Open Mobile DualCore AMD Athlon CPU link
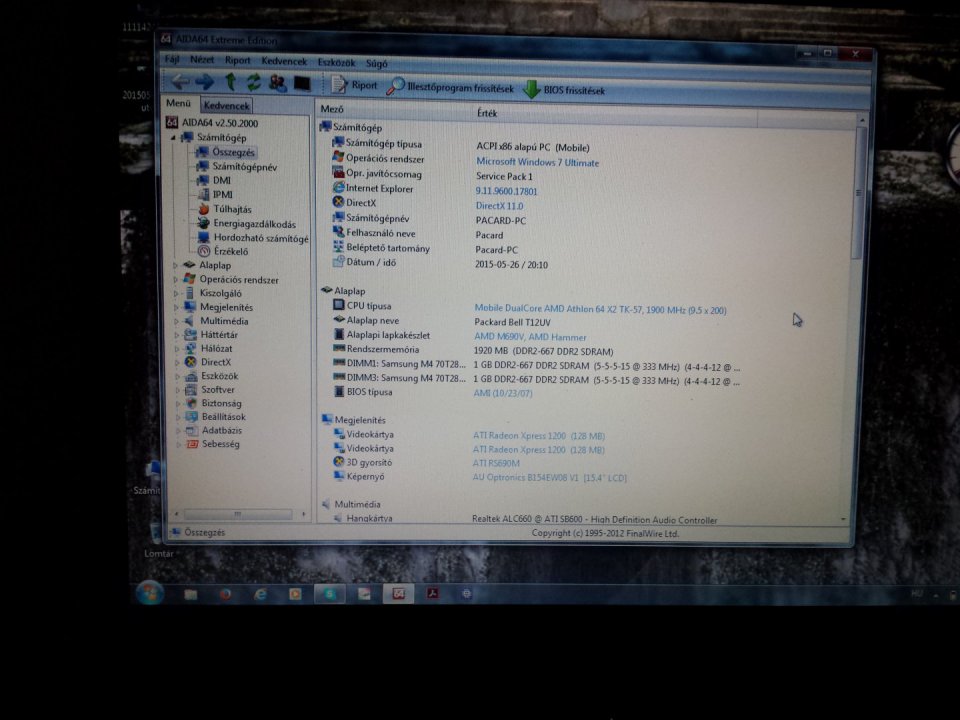The image size is (960, 720). pos(600,310)
